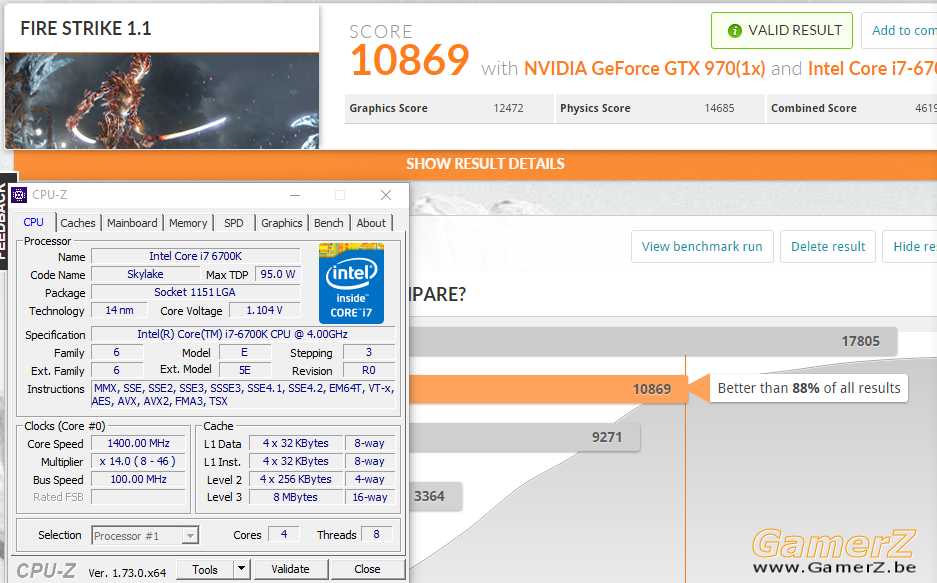Go to the Bench tab

(329, 223)
